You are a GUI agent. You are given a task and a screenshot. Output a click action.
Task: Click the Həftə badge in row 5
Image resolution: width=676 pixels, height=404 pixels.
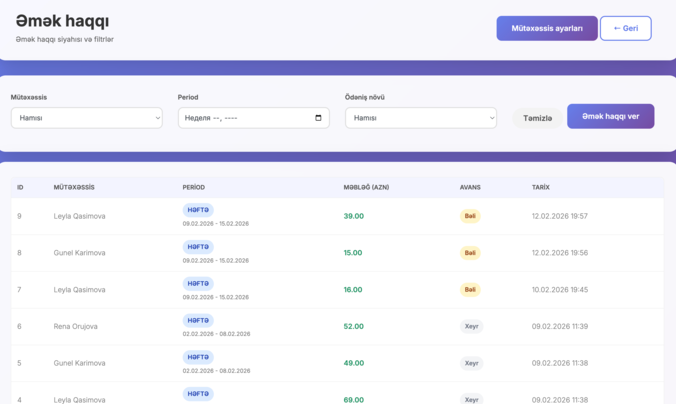198,357
